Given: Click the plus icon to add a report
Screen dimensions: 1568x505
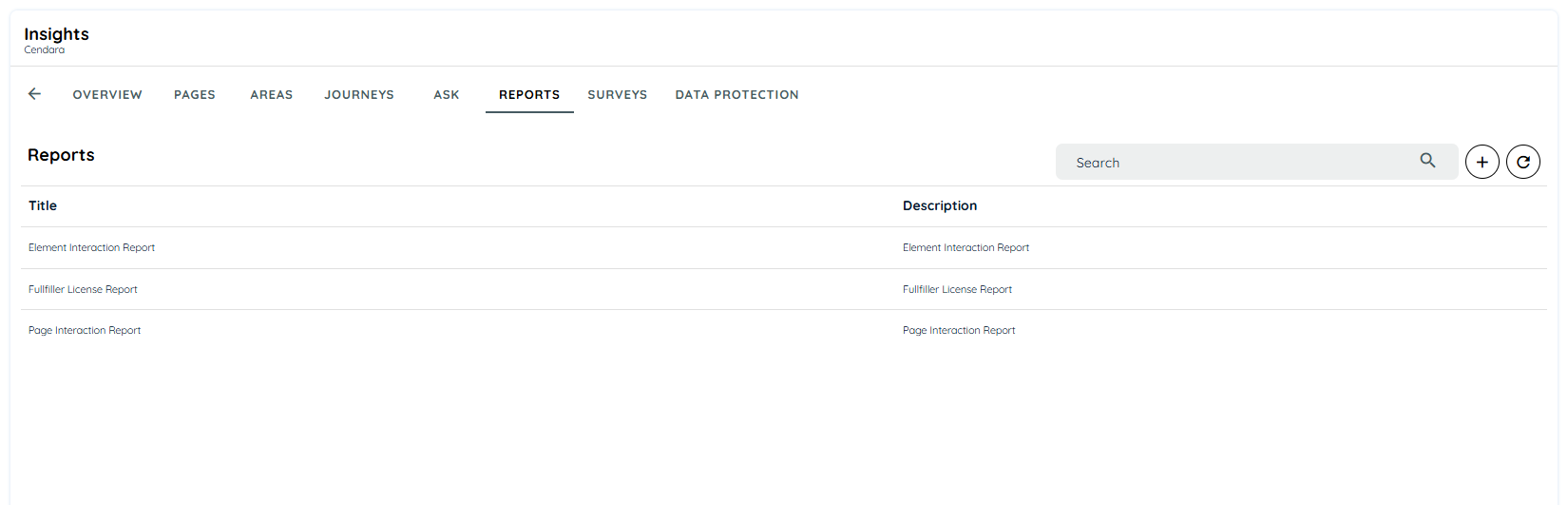Looking at the screenshot, I should pos(1482,162).
